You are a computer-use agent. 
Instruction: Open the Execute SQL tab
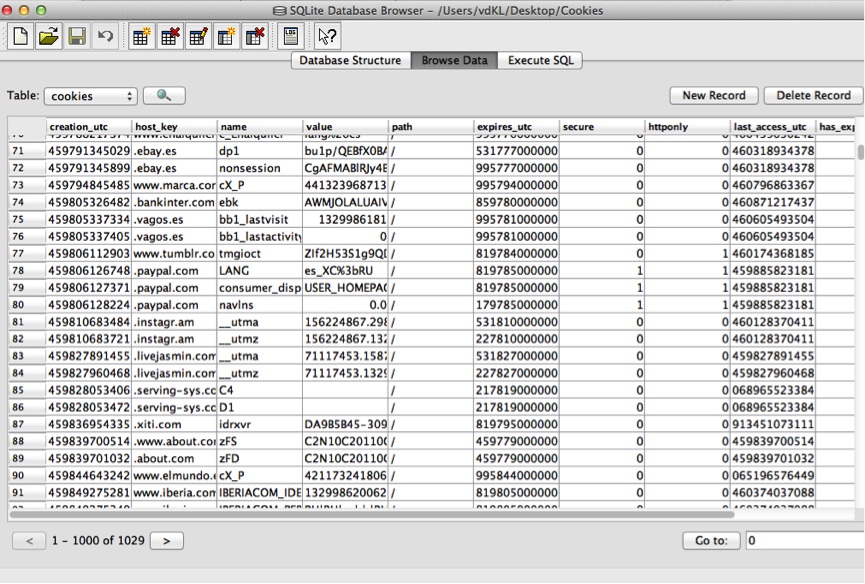541,60
